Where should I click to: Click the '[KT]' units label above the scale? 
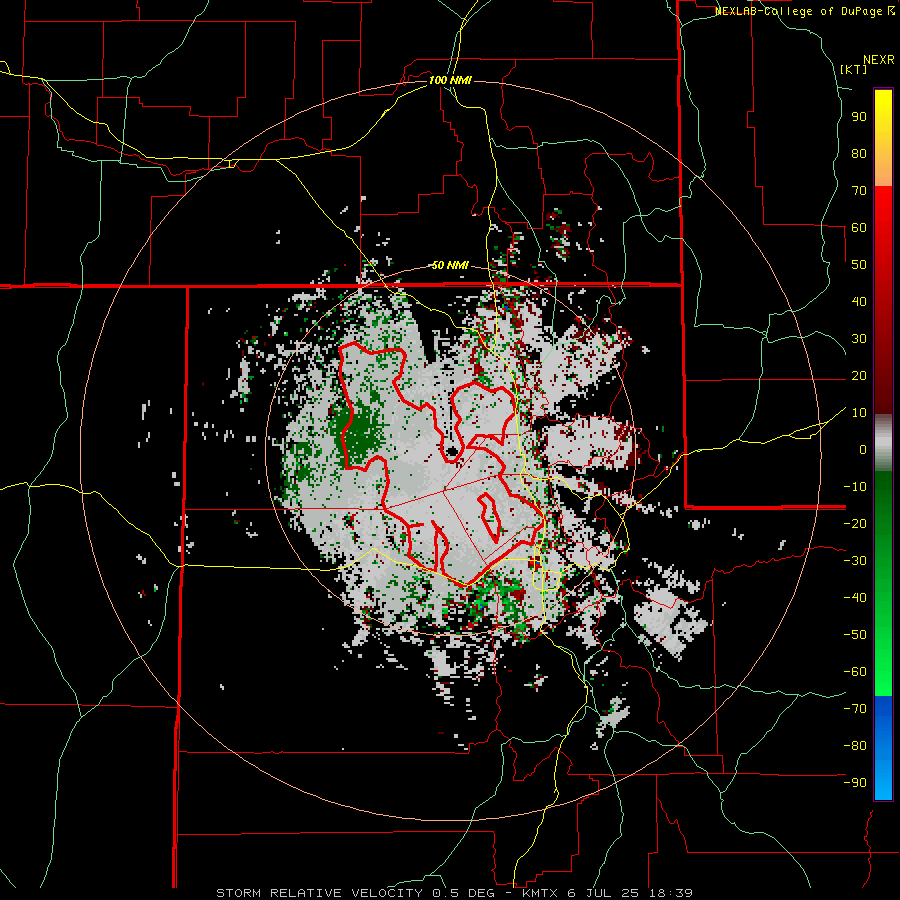854,69
